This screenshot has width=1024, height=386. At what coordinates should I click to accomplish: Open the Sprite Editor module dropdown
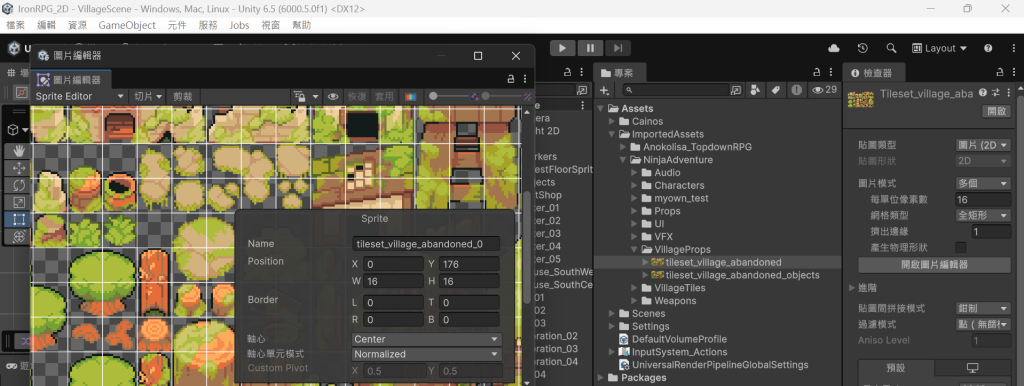(x=79, y=96)
